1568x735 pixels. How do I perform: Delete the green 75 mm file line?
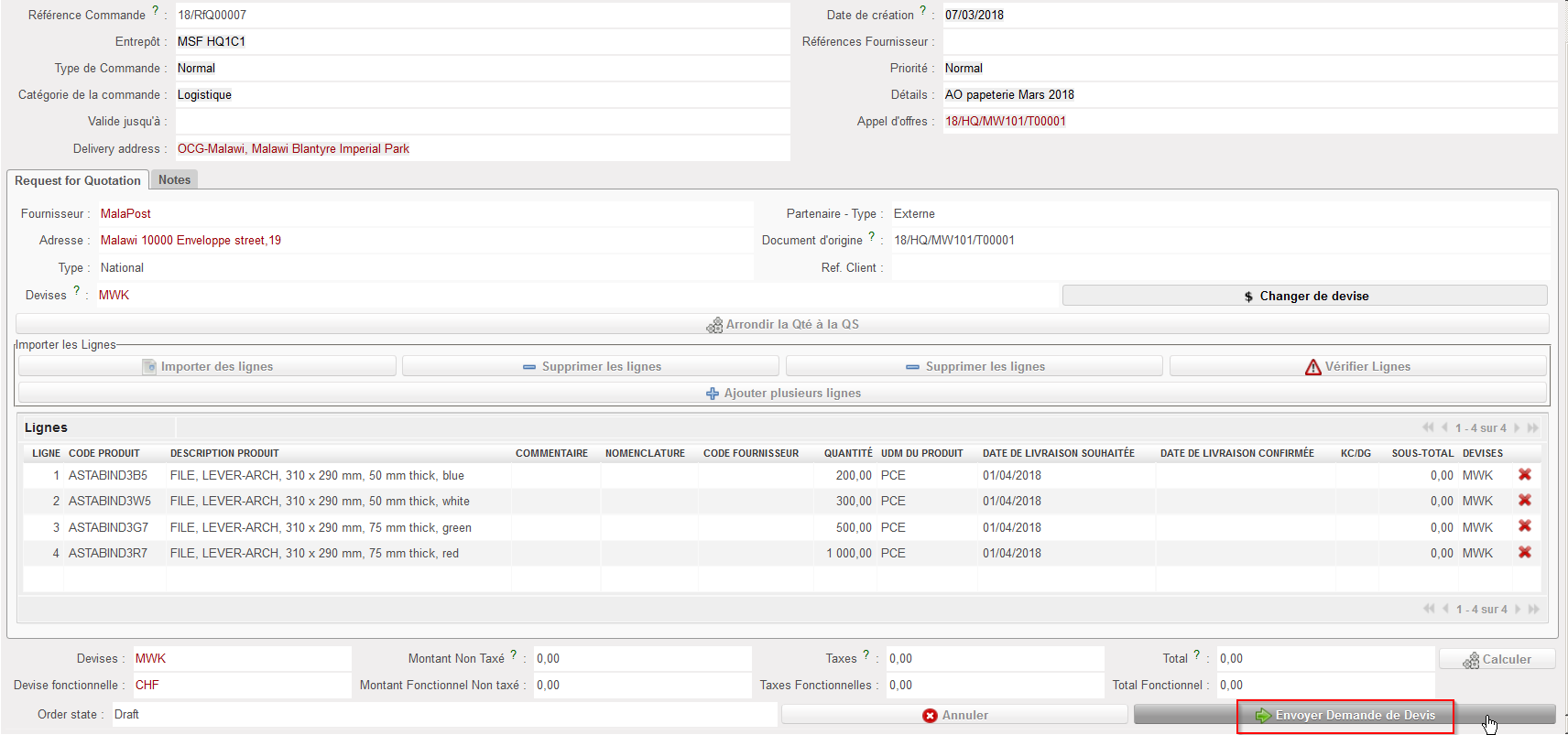pos(1525,526)
